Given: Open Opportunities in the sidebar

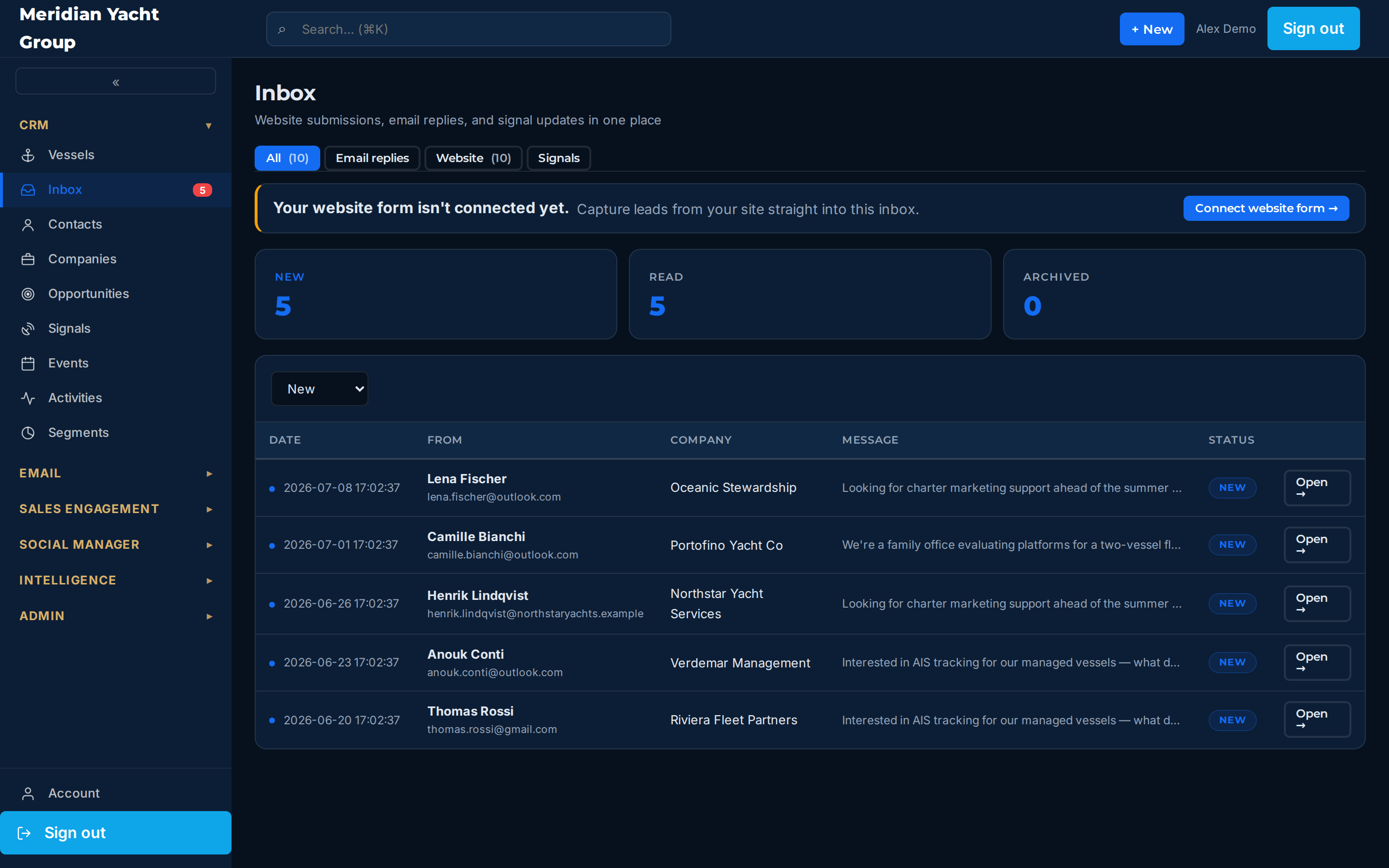Looking at the screenshot, I should 115,294.
